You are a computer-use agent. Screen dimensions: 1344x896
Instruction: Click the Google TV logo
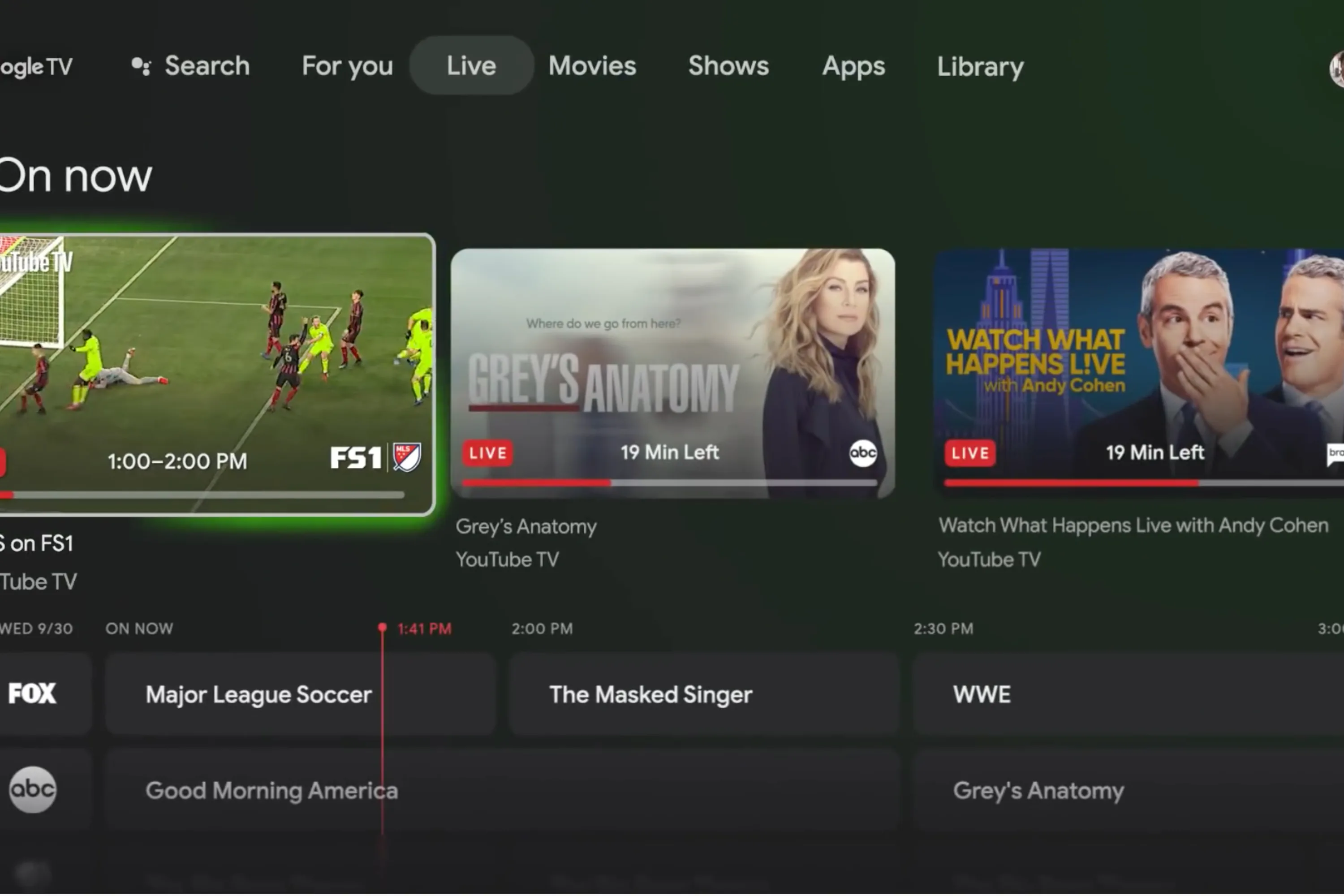[x=36, y=67]
